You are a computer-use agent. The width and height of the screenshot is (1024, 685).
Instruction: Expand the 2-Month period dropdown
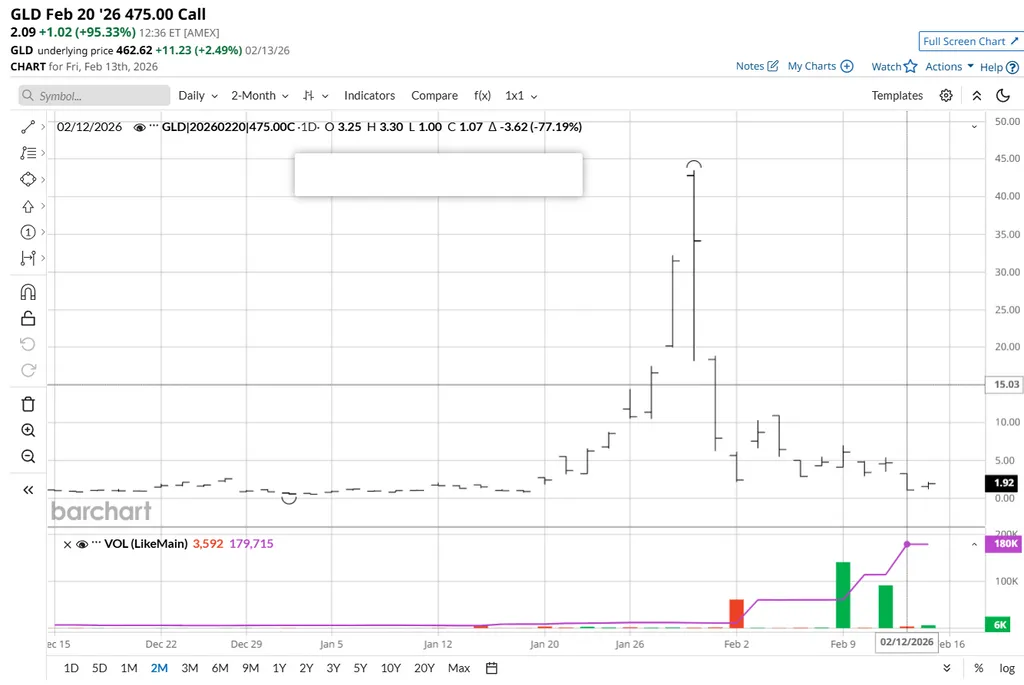[x=260, y=96]
